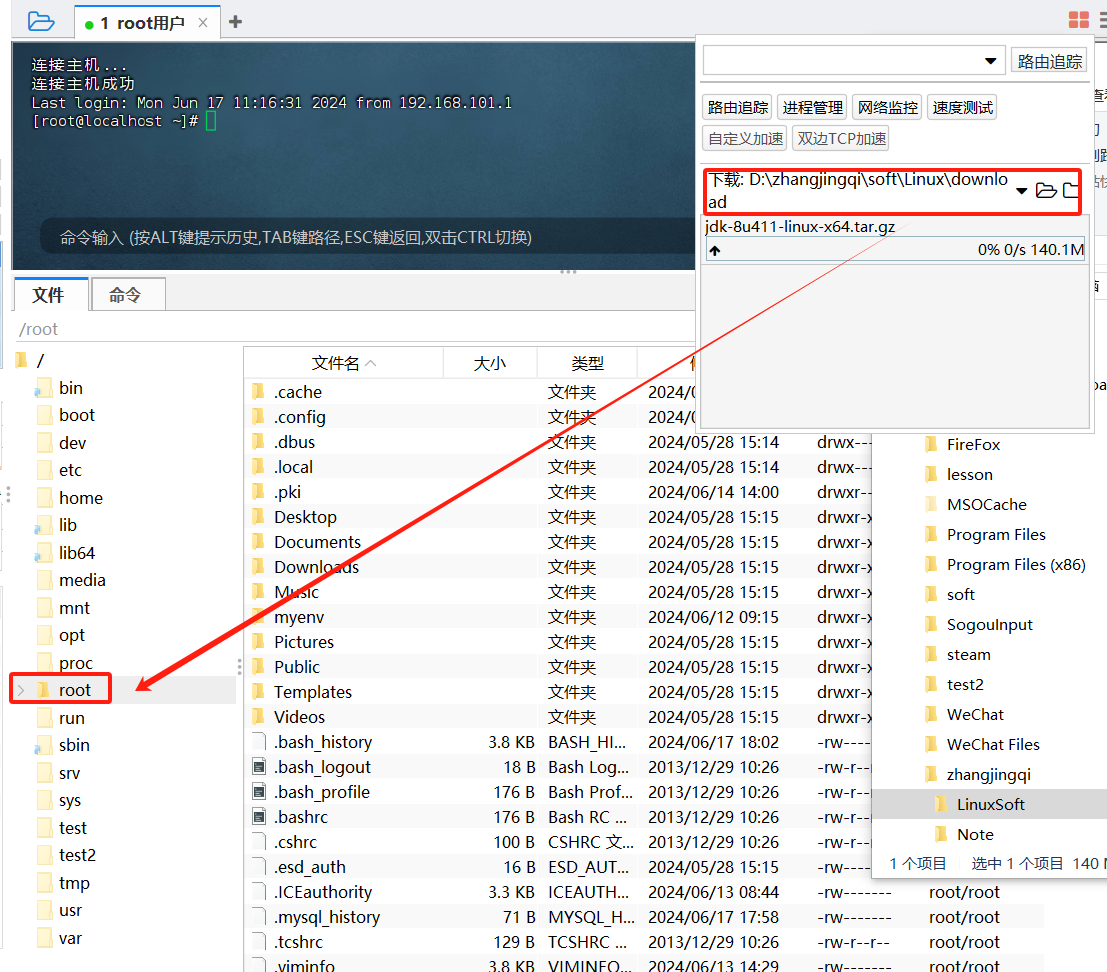This screenshot has height=972, width=1107.
Task: Click the steam folder icon in the Explorer window
Action: click(931, 654)
